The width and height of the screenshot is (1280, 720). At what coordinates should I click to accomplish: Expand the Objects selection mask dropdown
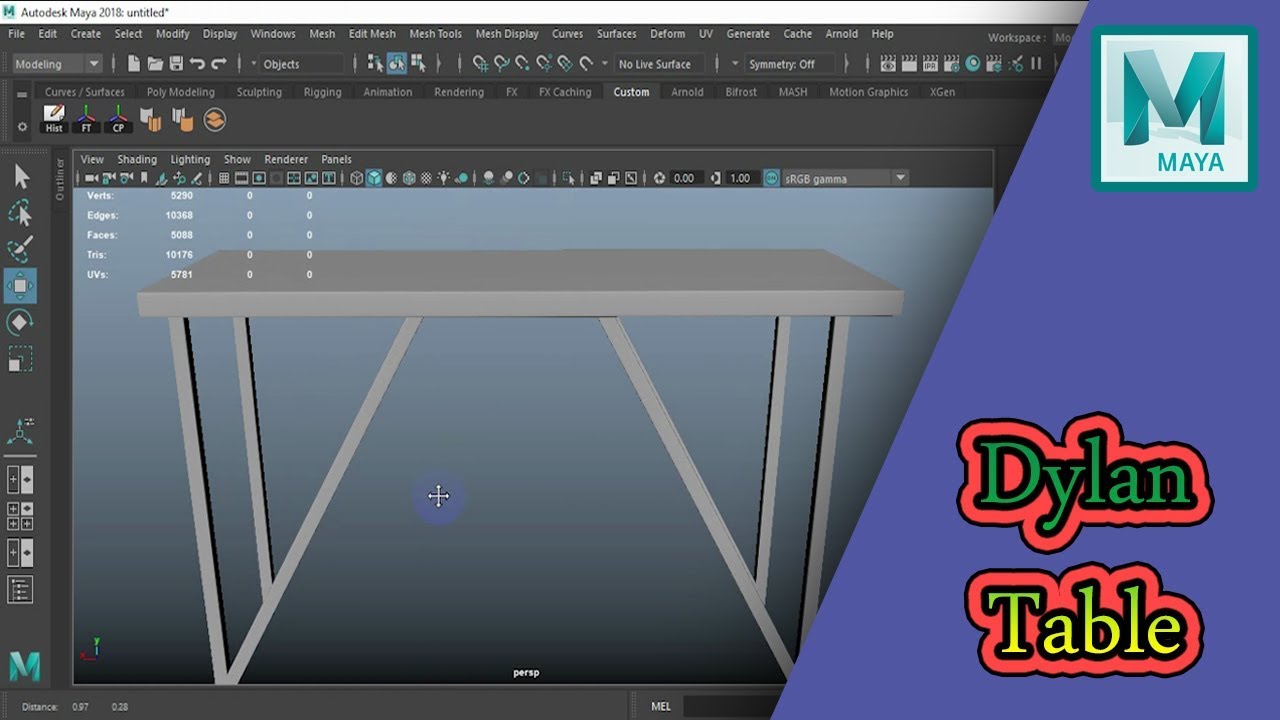301,64
